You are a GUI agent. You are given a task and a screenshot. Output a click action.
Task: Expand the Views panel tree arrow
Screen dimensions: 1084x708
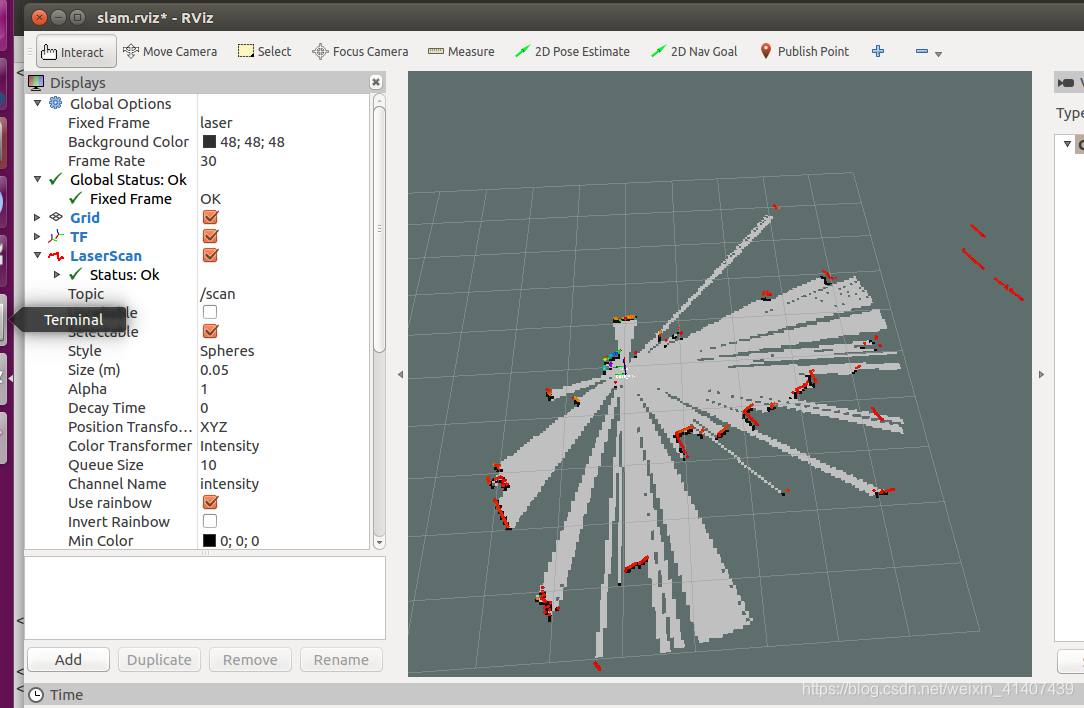point(1067,144)
